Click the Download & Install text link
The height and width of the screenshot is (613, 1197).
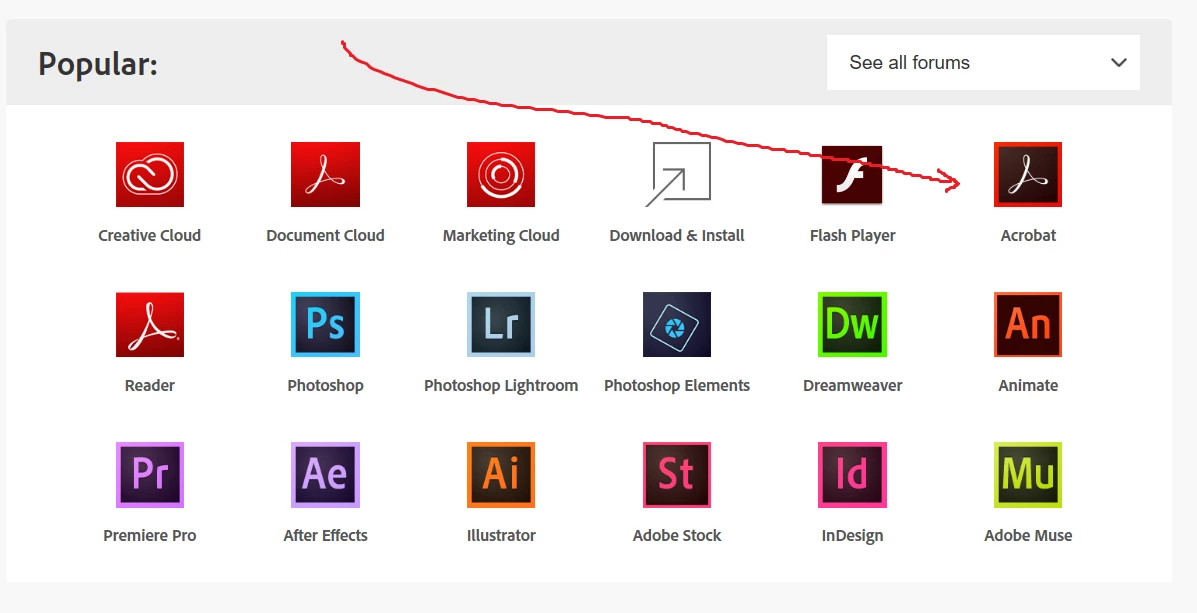point(676,235)
